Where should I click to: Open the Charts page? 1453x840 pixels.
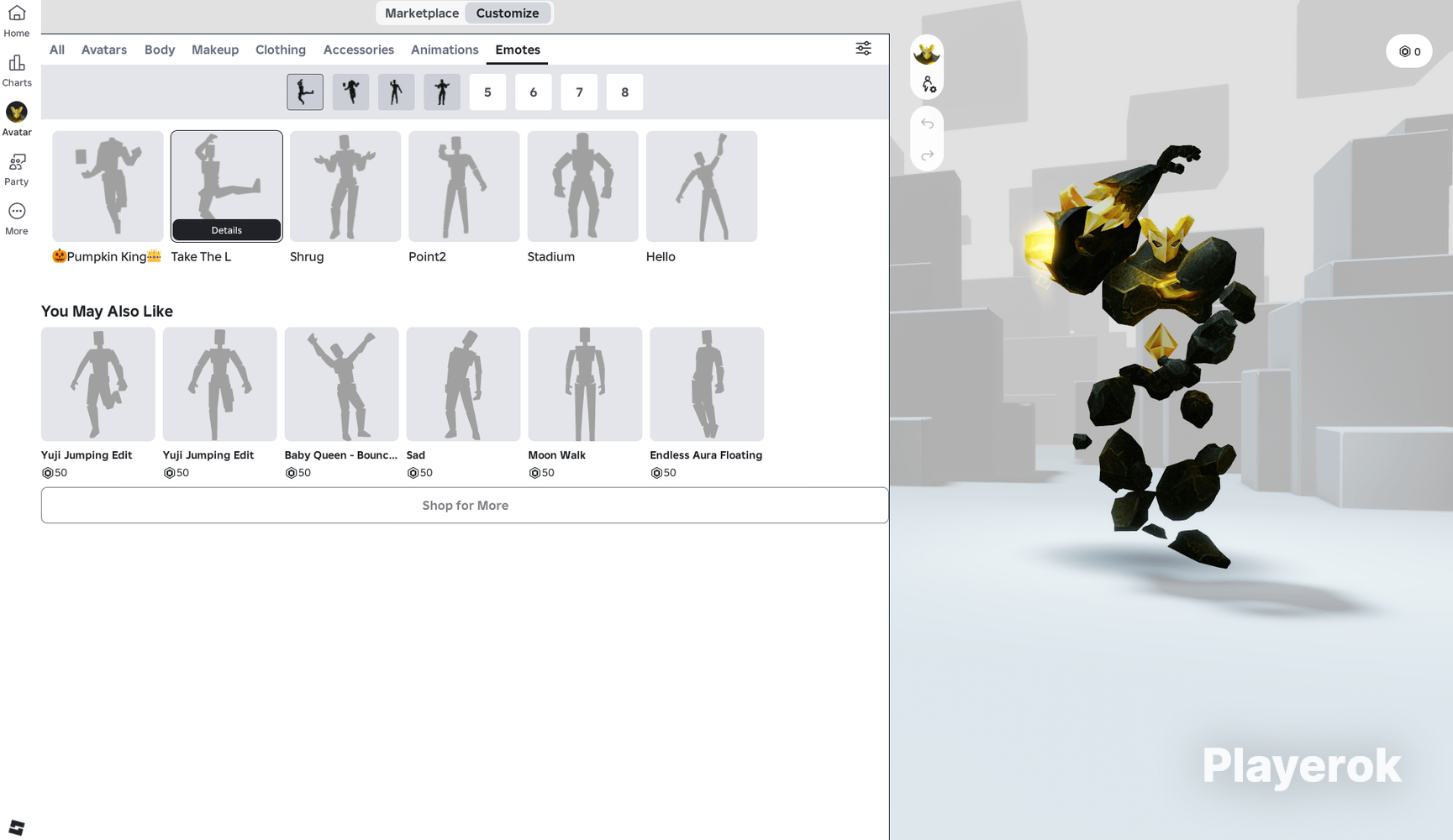tap(16, 71)
